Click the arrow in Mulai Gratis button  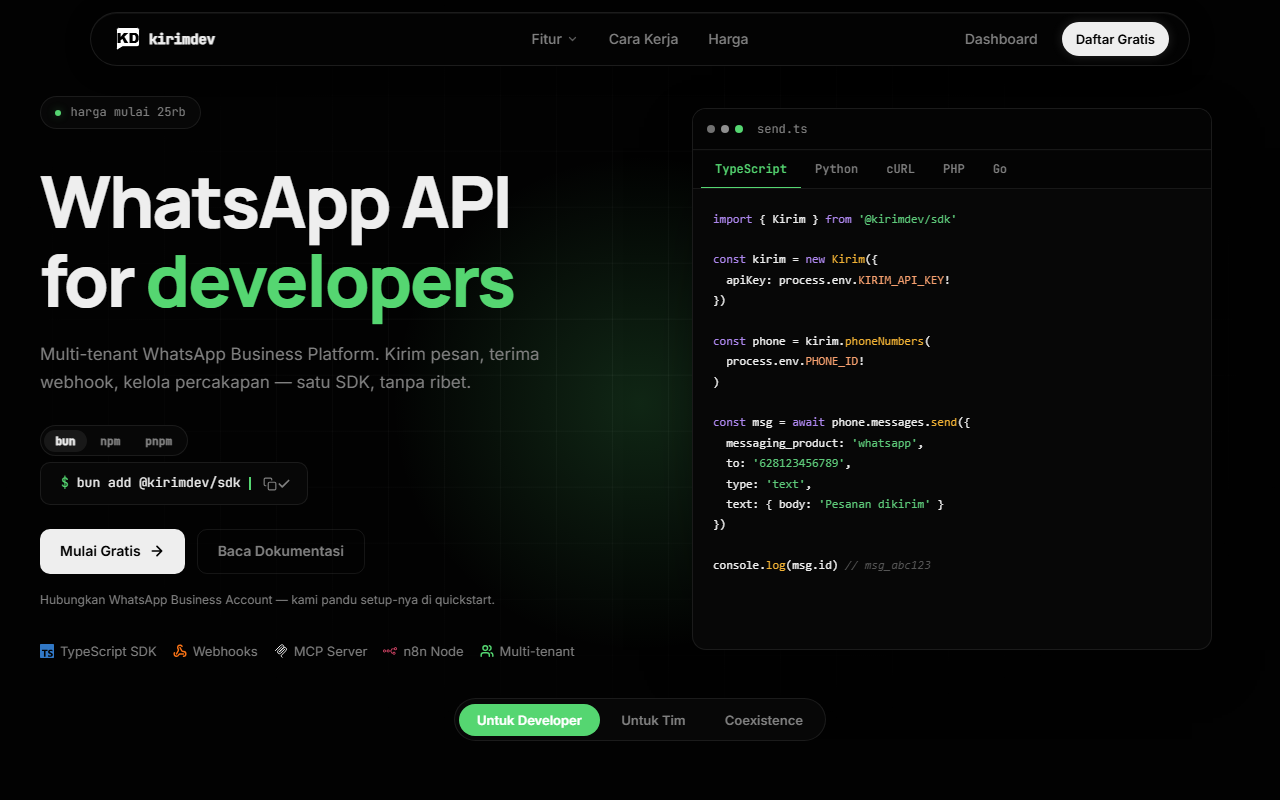point(157,551)
